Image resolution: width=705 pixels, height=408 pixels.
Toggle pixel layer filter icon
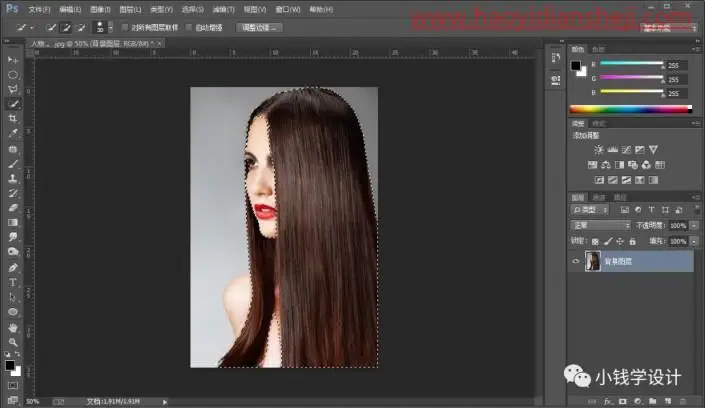(x=625, y=210)
